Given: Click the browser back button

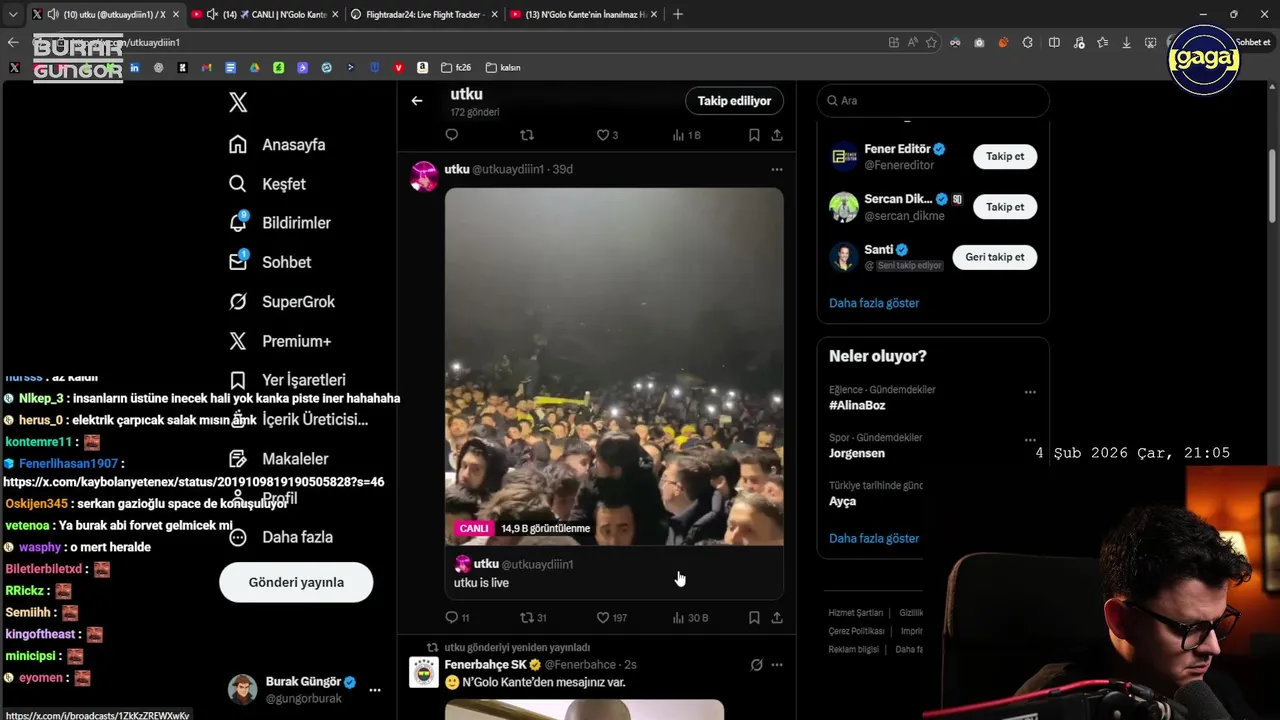Looking at the screenshot, I should click(x=13, y=42).
